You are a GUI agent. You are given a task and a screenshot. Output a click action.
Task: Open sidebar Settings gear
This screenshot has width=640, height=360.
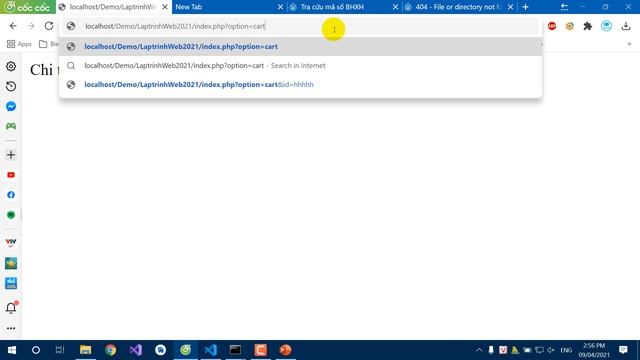pos(11,66)
